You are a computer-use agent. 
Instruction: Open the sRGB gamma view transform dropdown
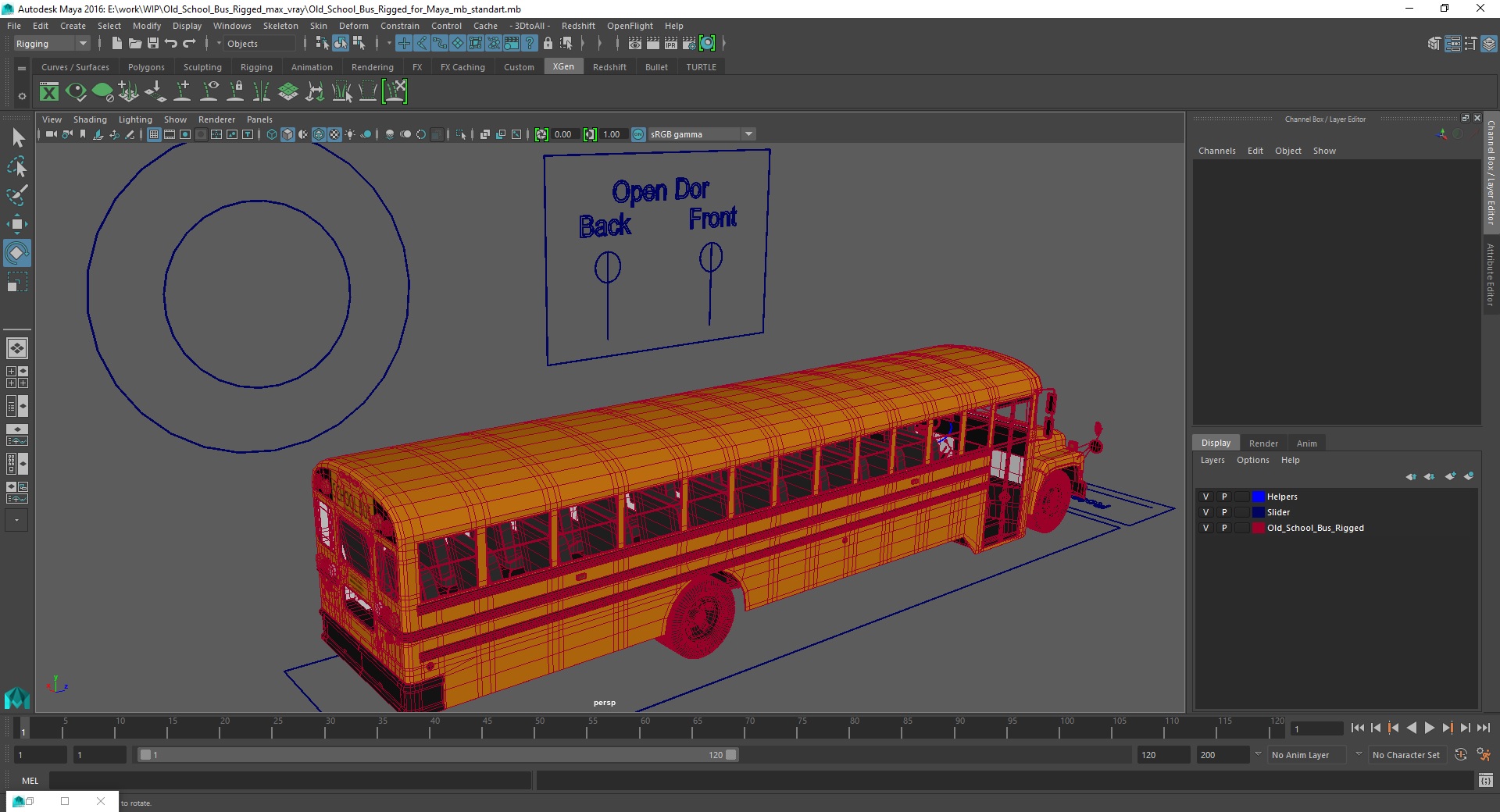(x=701, y=134)
